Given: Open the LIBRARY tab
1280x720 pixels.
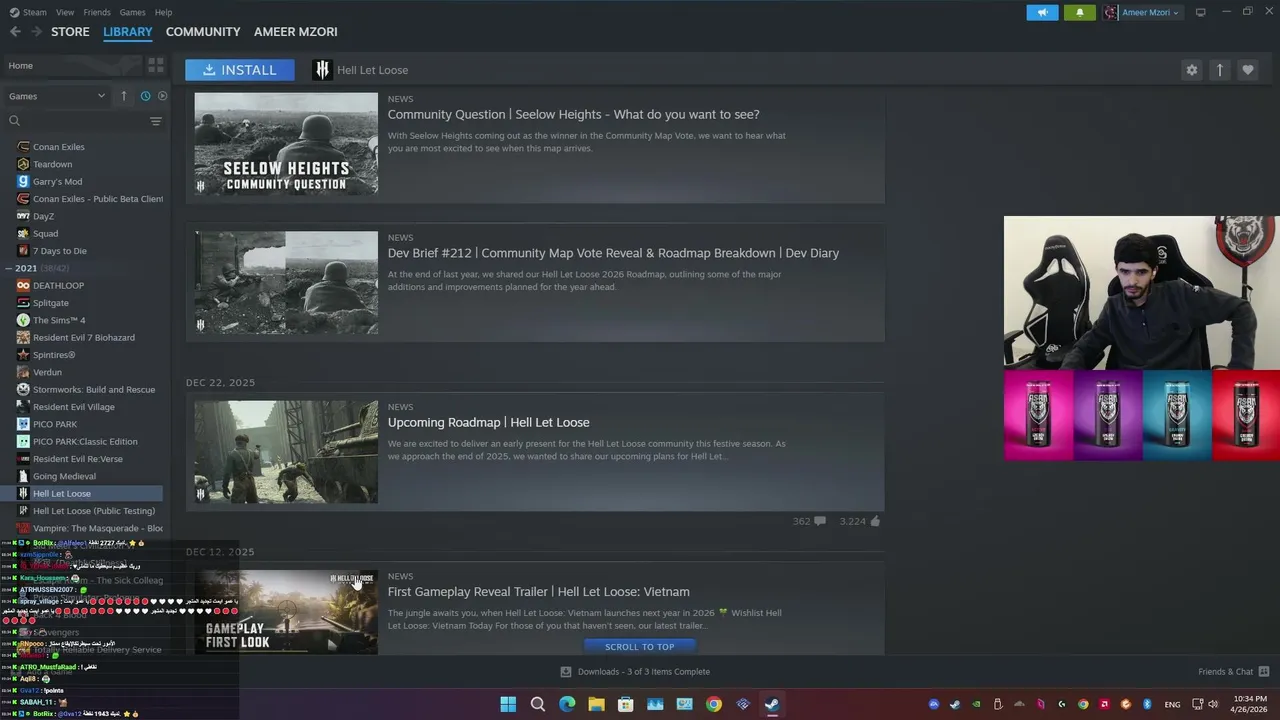Looking at the screenshot, I should (x=128, y=32).
